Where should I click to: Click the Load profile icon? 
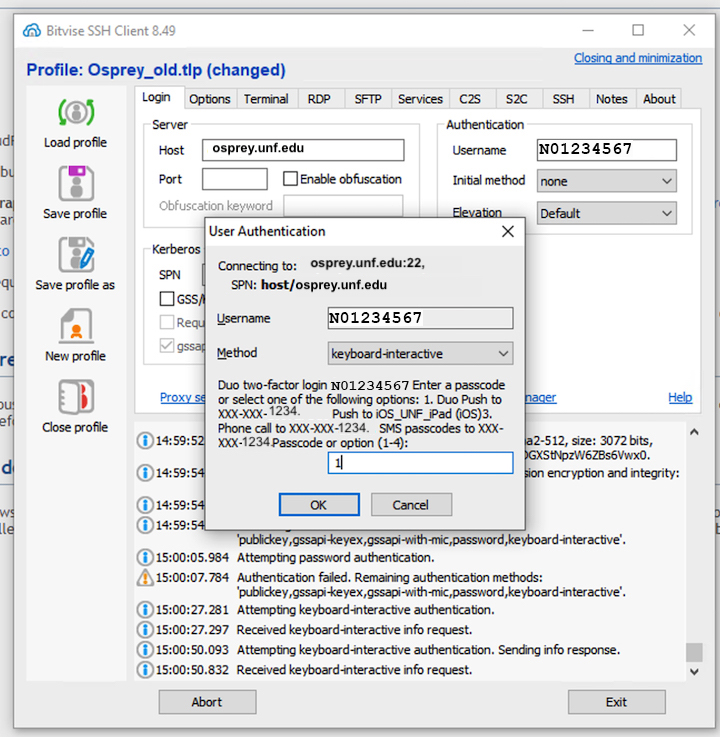(76, 113)
